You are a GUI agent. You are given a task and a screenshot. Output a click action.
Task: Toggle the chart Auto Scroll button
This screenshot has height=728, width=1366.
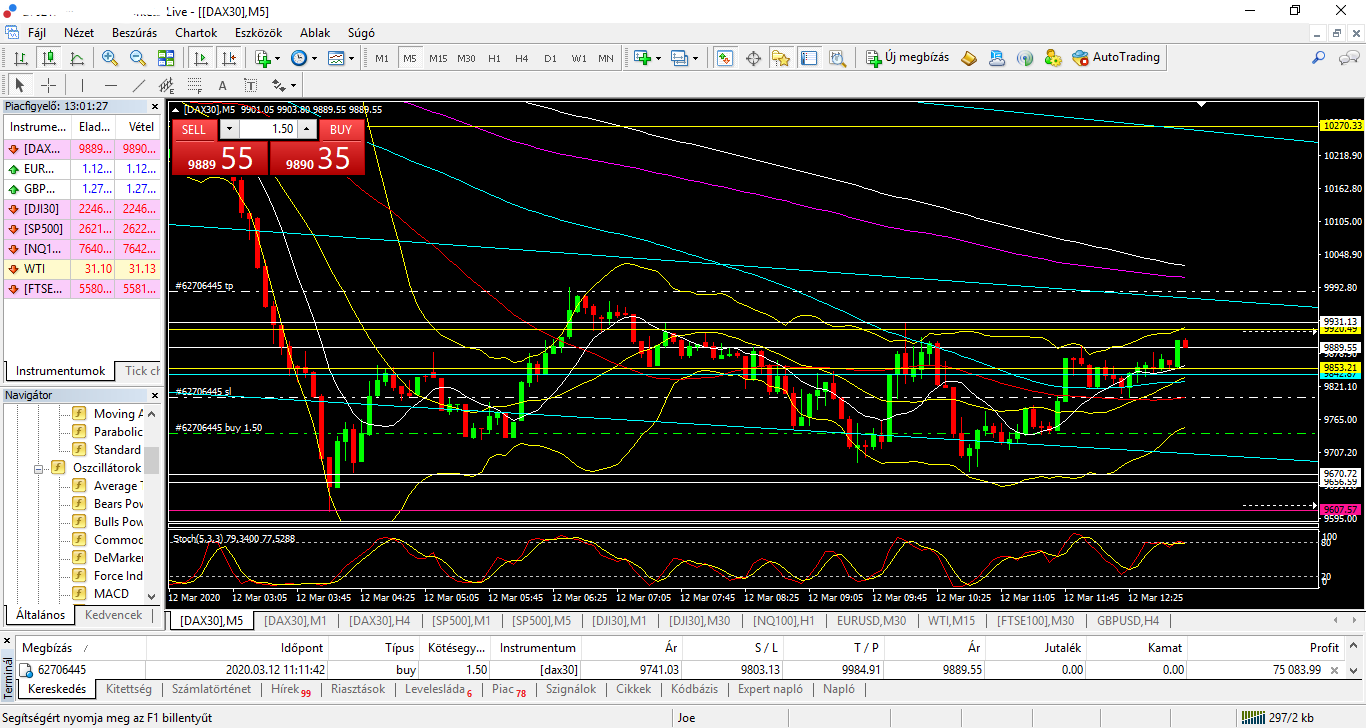click(201, 58)
